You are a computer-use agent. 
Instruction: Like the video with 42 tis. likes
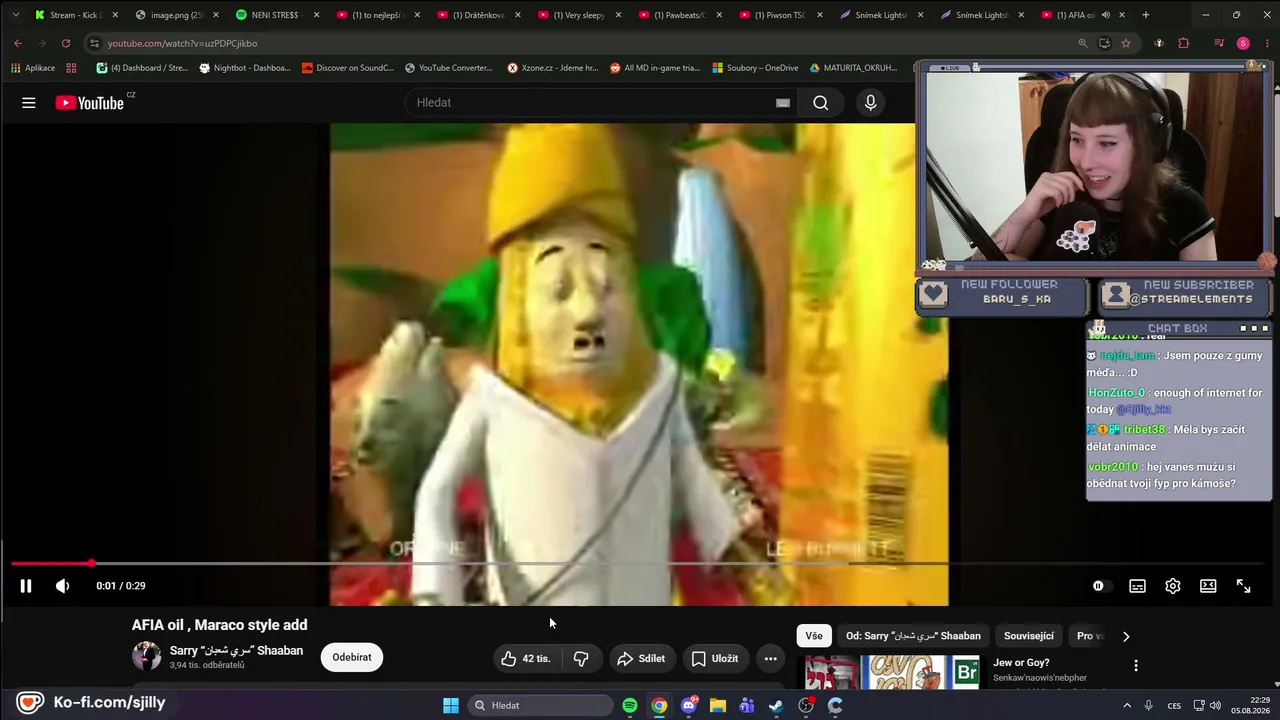click(526, 658)
